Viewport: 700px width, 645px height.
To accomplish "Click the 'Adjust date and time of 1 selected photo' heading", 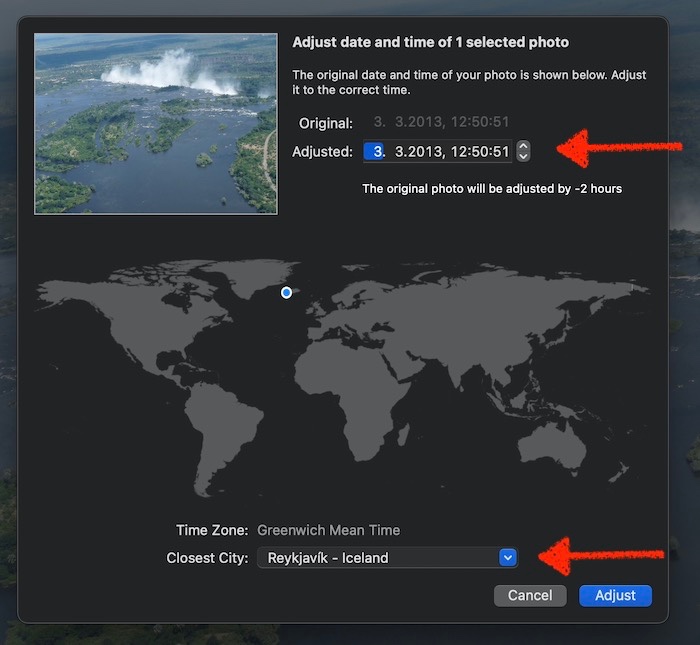I will [430, 42].
